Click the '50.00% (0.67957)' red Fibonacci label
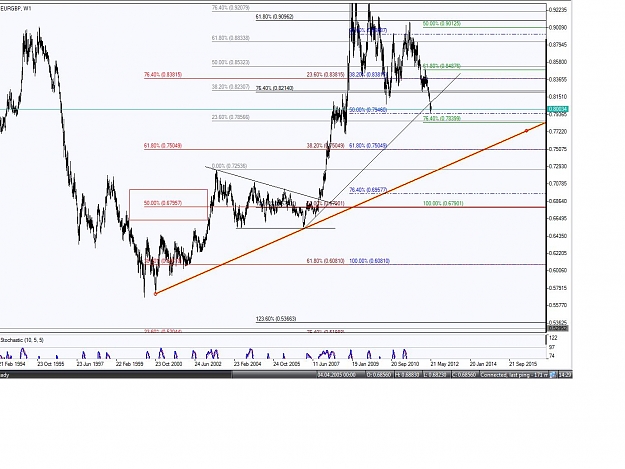Image resolution: width=625 pixels, height=469 pixels. tap(163, 203)
